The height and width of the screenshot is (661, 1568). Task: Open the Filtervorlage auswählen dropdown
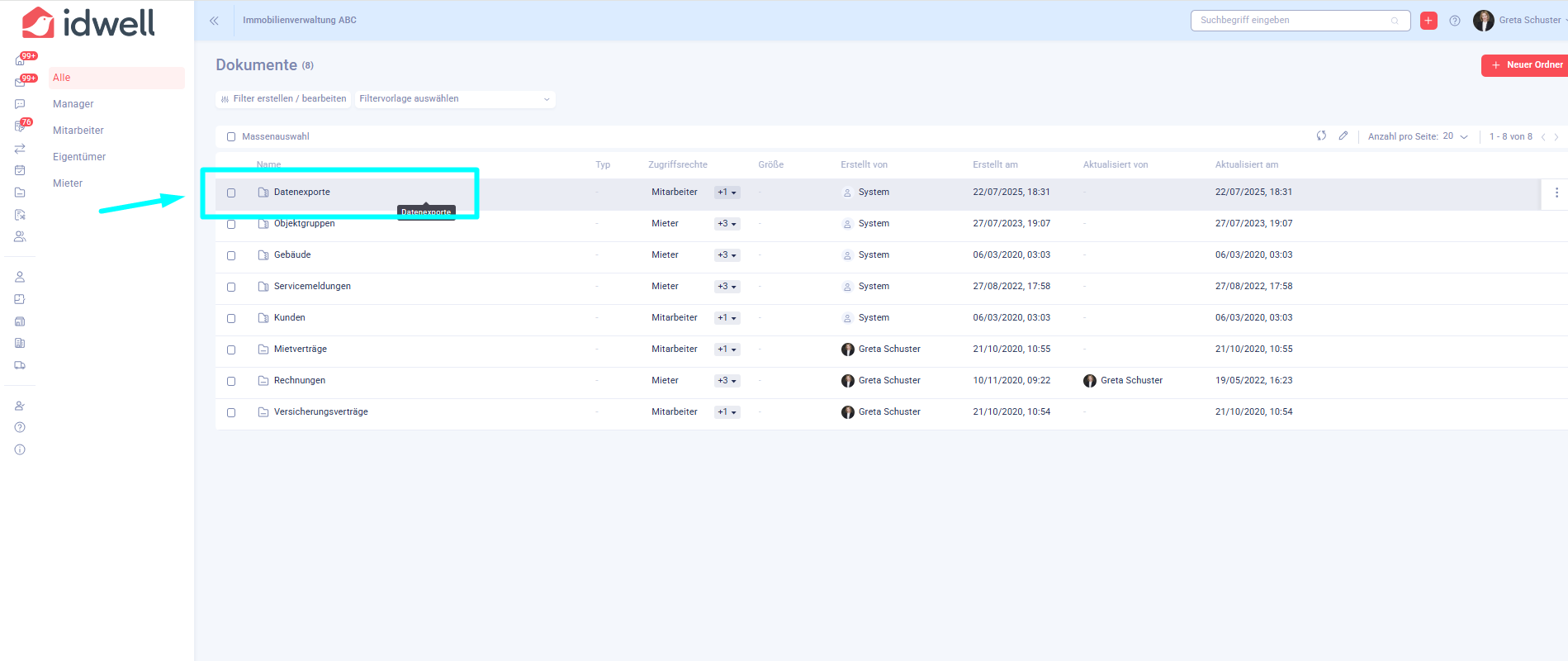click(x=454, y=99)
